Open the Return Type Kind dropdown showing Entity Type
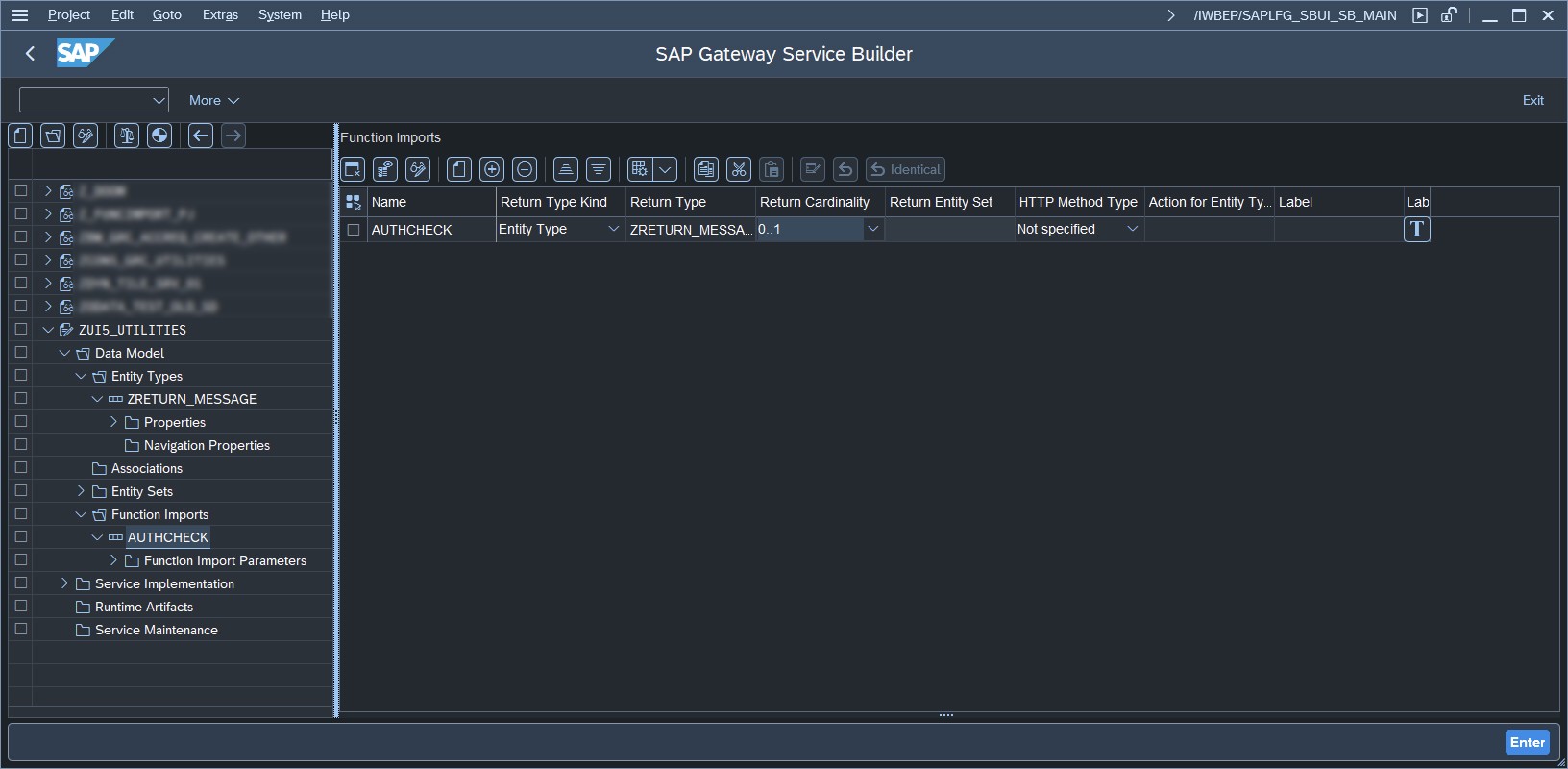The width and height of the screenshot is (1568, 769). pyautogui.click(x=613, y=229)
